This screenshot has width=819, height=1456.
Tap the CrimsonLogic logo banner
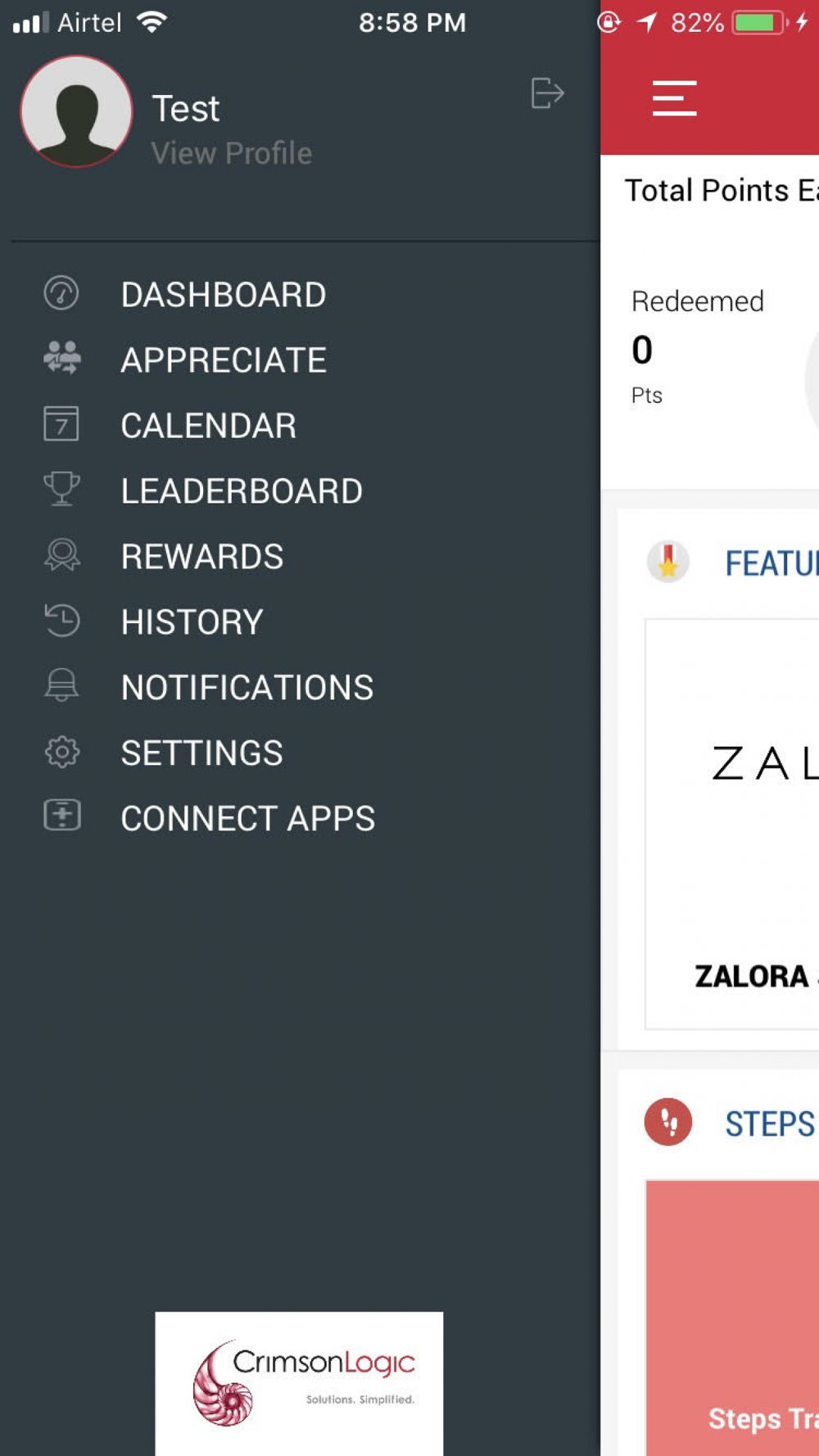tap(299, 1382)
